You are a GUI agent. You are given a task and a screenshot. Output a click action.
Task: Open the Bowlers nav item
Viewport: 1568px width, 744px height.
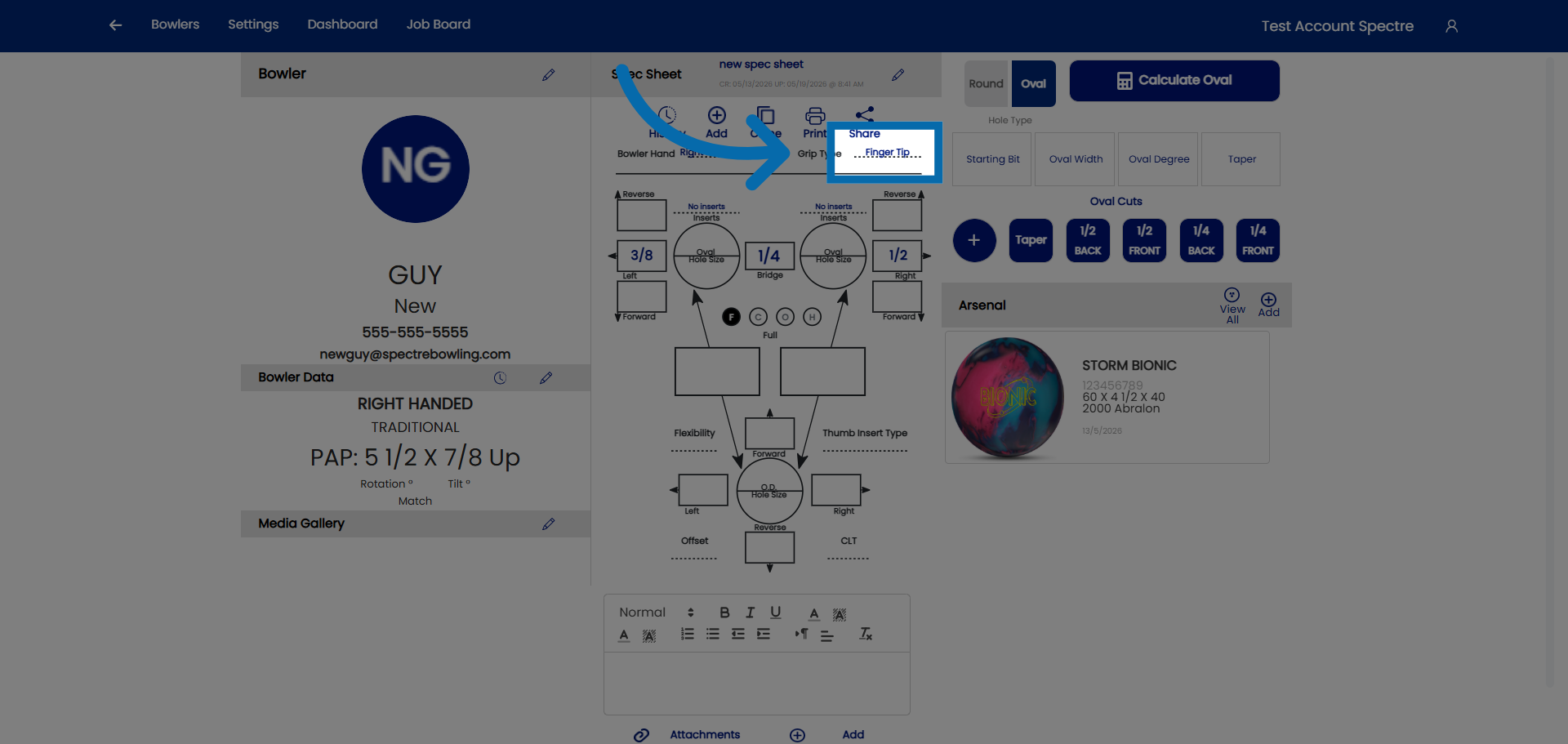coord(175,25)
